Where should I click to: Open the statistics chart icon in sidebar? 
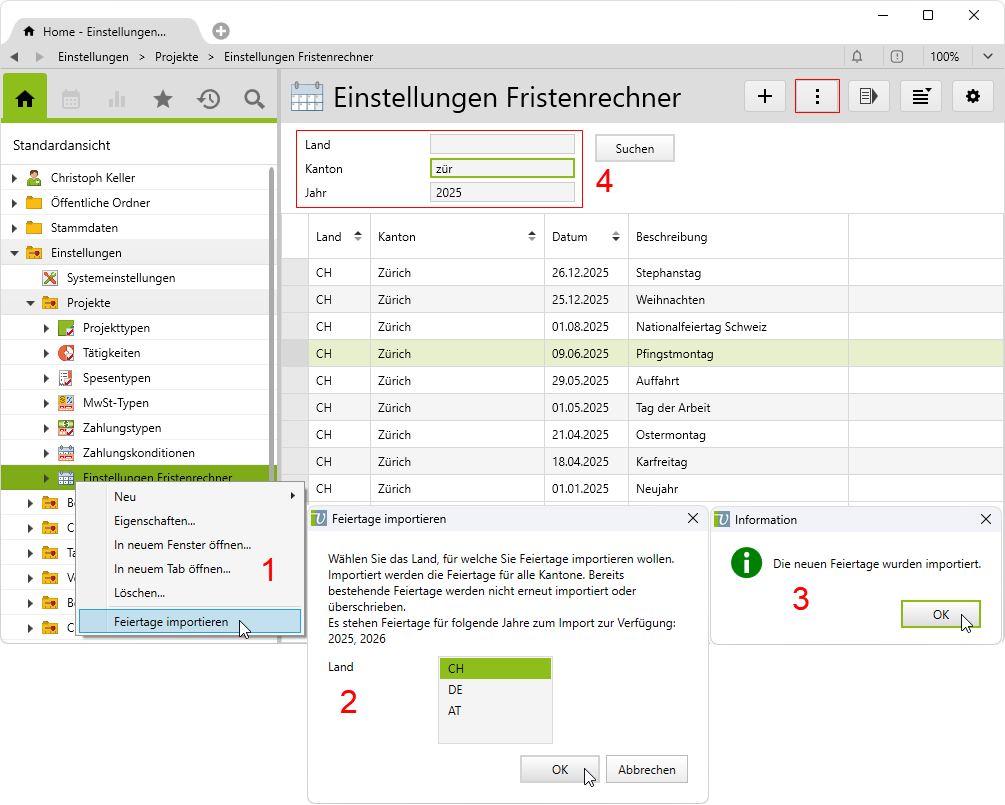[117, 98]
